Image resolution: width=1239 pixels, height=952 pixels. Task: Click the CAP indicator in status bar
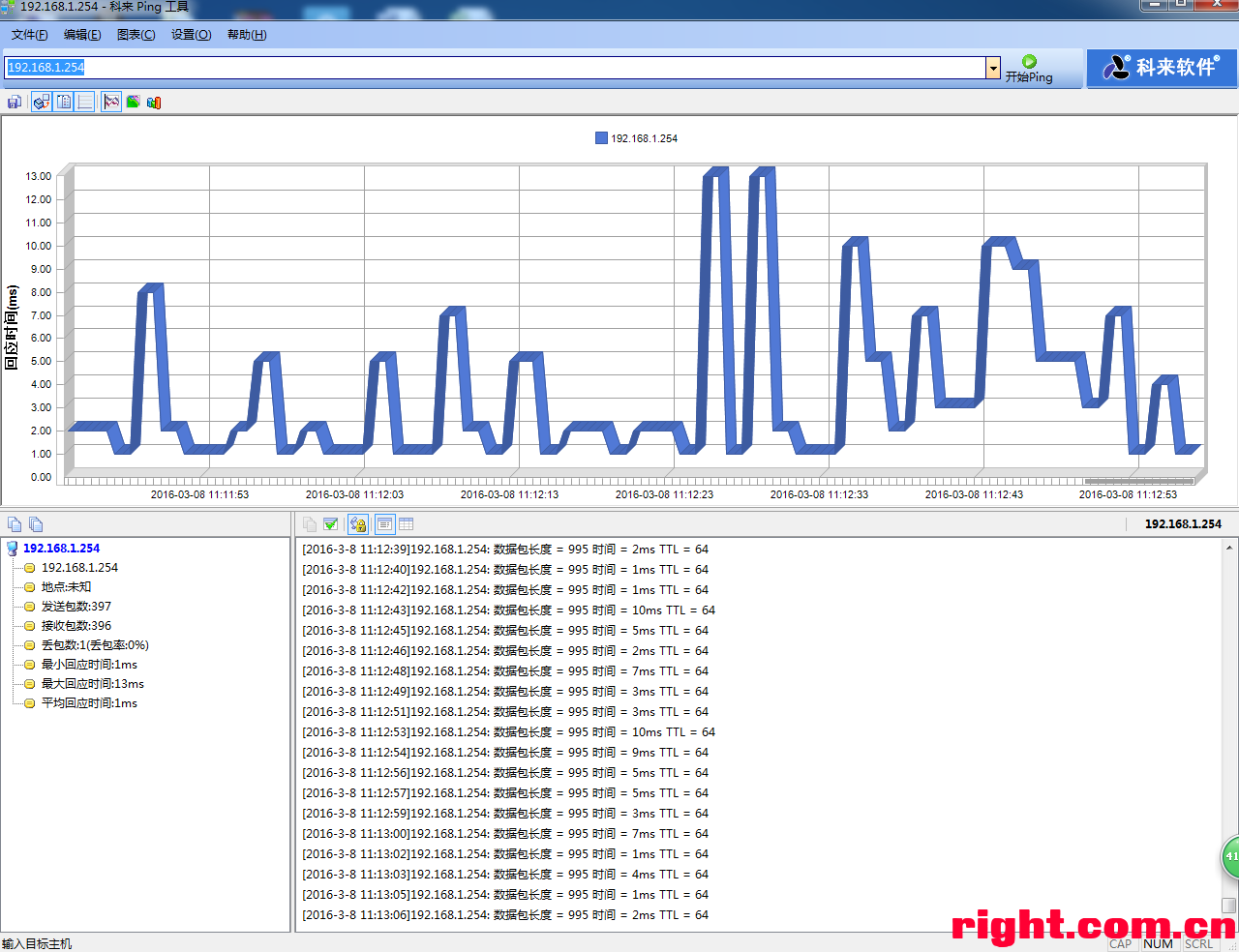point(1120,944)
